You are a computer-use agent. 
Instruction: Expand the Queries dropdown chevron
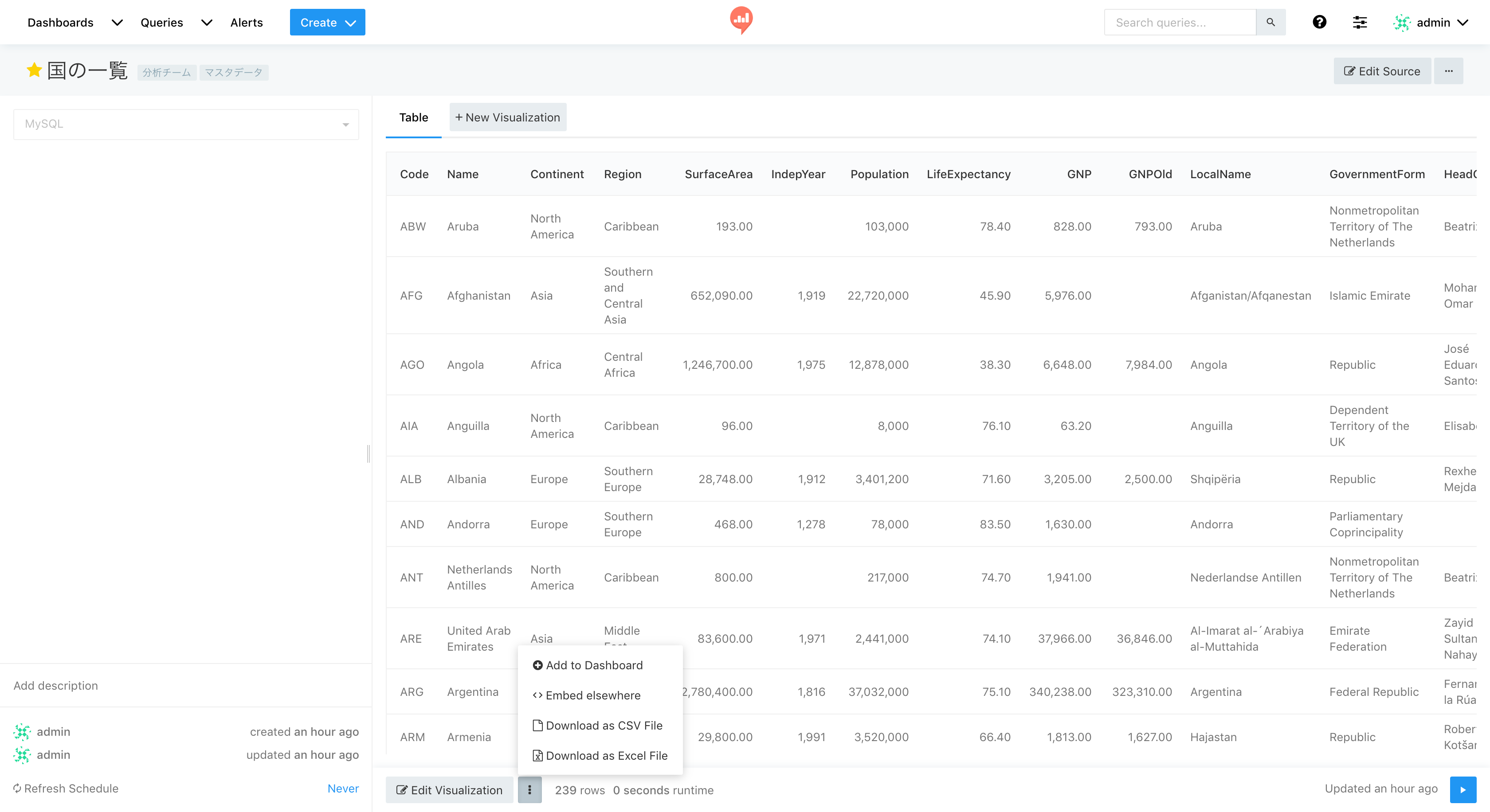[207, 23]
